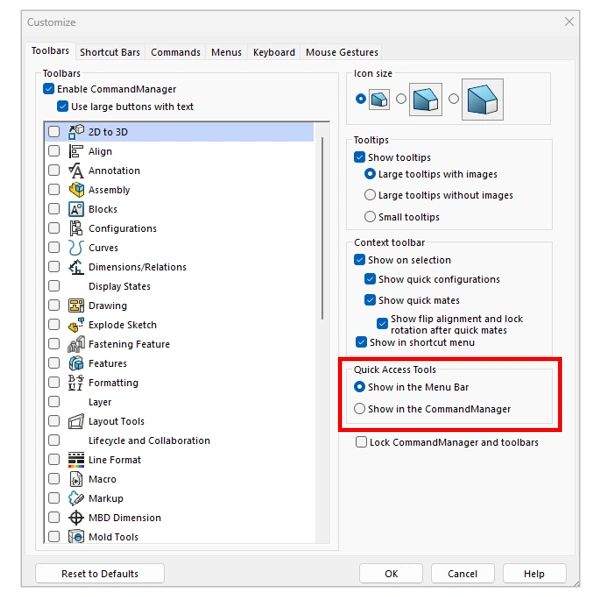This screenshot has width=598, height=597.
Task: Click the Dimensions/Relations icon
Action: 76,267
